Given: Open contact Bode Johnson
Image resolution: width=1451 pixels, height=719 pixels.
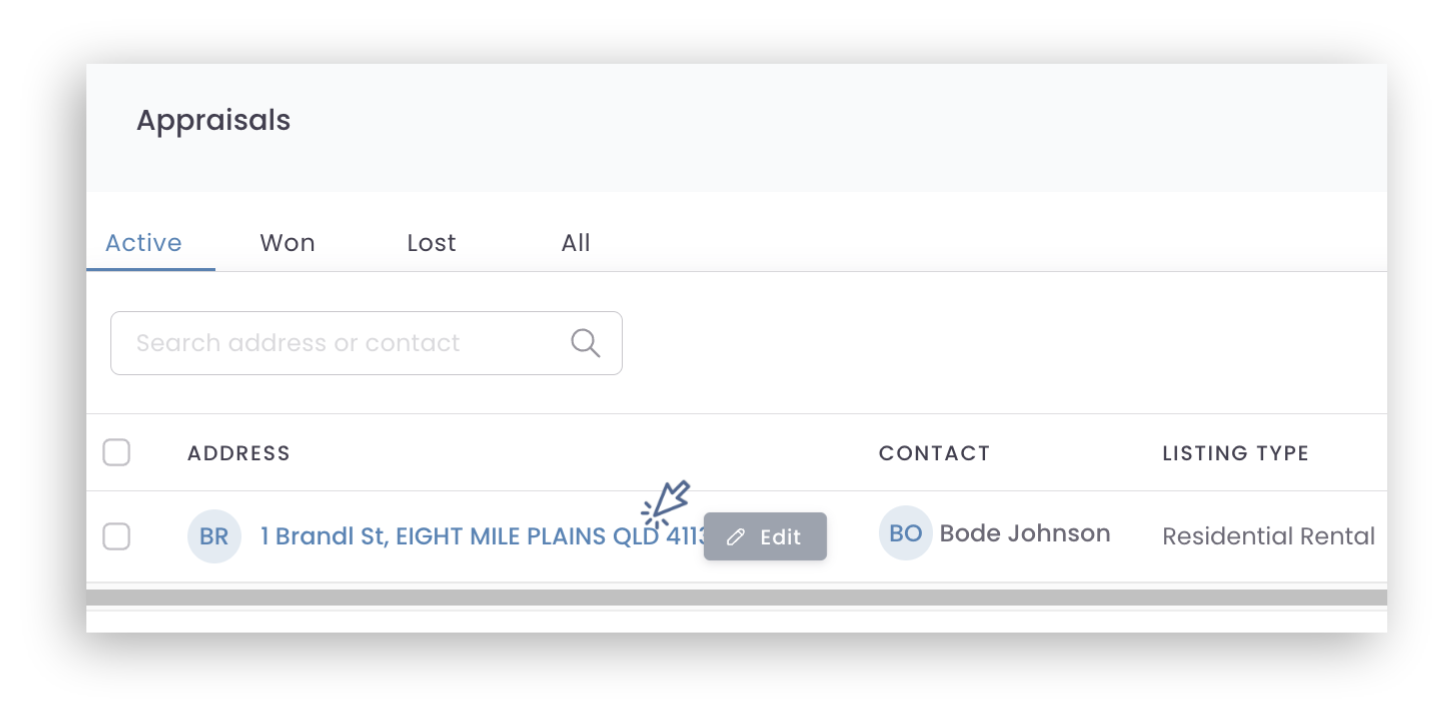Looking at the screenshot, I should tap(1025, 534).
